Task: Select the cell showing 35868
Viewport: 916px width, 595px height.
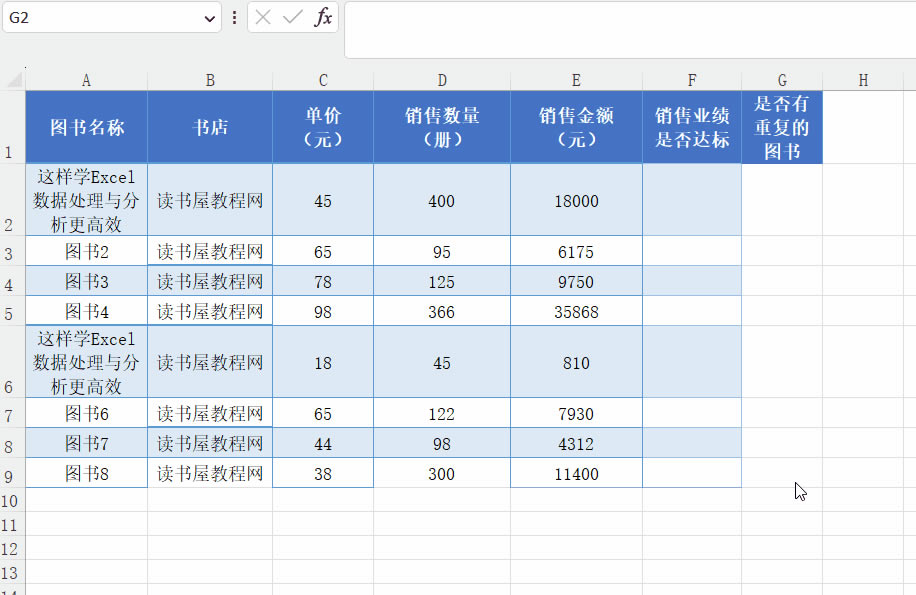Action: (x=576, y=311)
